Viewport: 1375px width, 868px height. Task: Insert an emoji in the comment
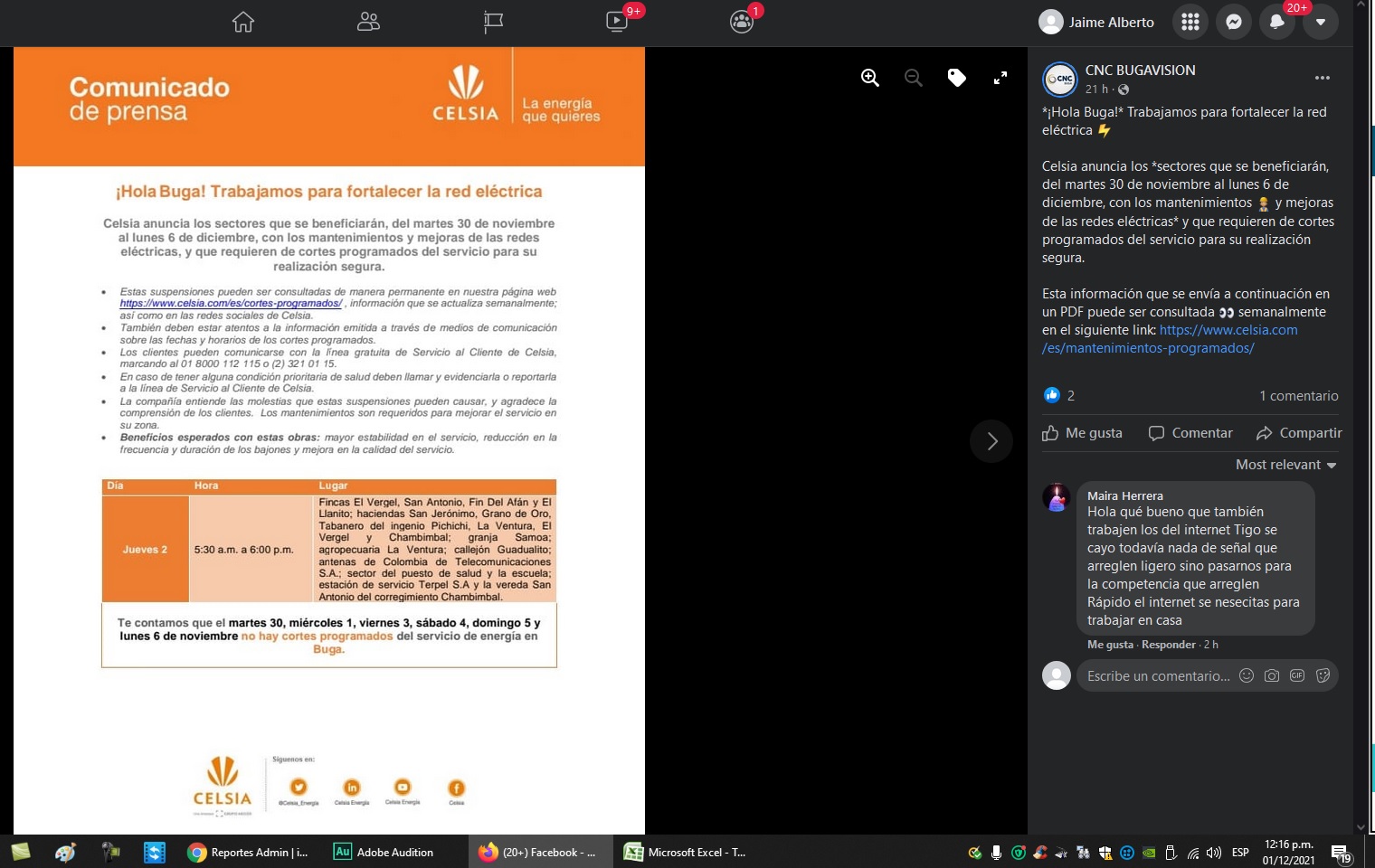tap(1247, 675)
